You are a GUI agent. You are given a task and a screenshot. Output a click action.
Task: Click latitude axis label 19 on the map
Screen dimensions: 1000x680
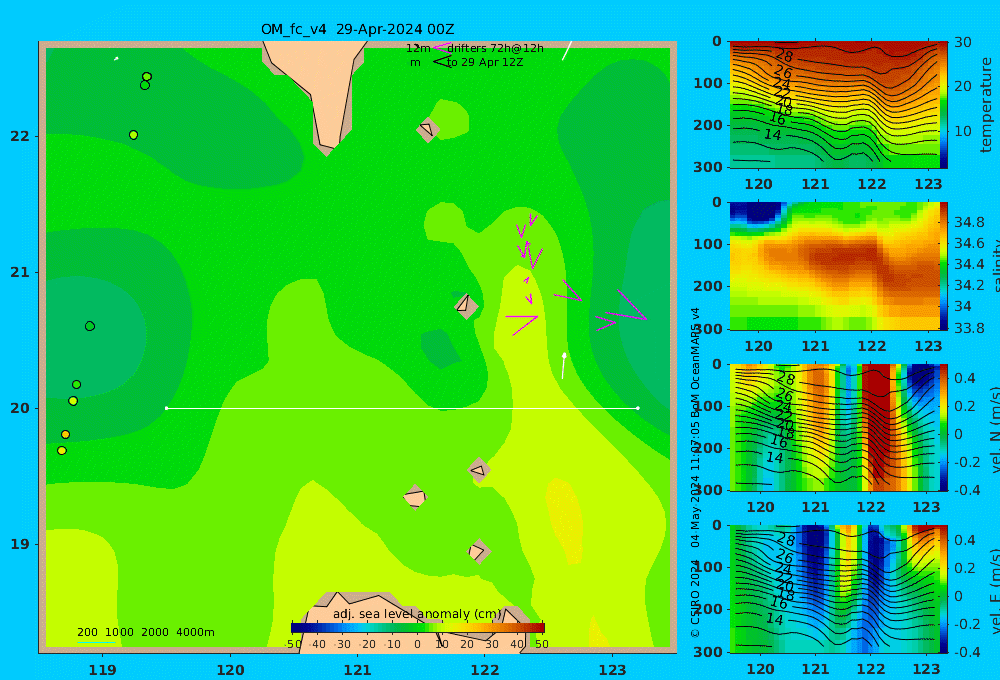(20, 545)
